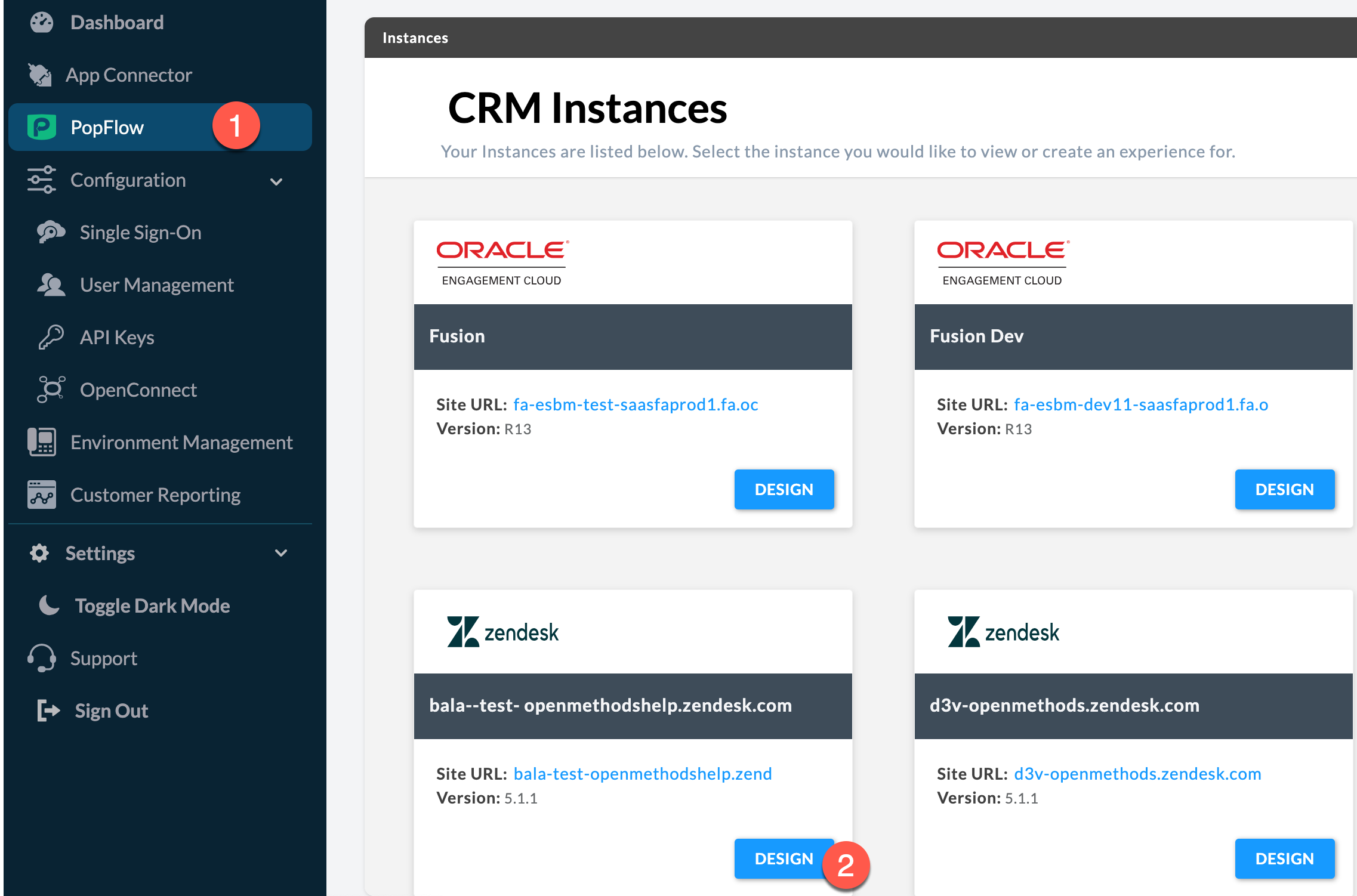Click Zendesk logo on d3v-openmethods card
The height and width of the screenshot is (896, 1357).
tap(1004, 632)
